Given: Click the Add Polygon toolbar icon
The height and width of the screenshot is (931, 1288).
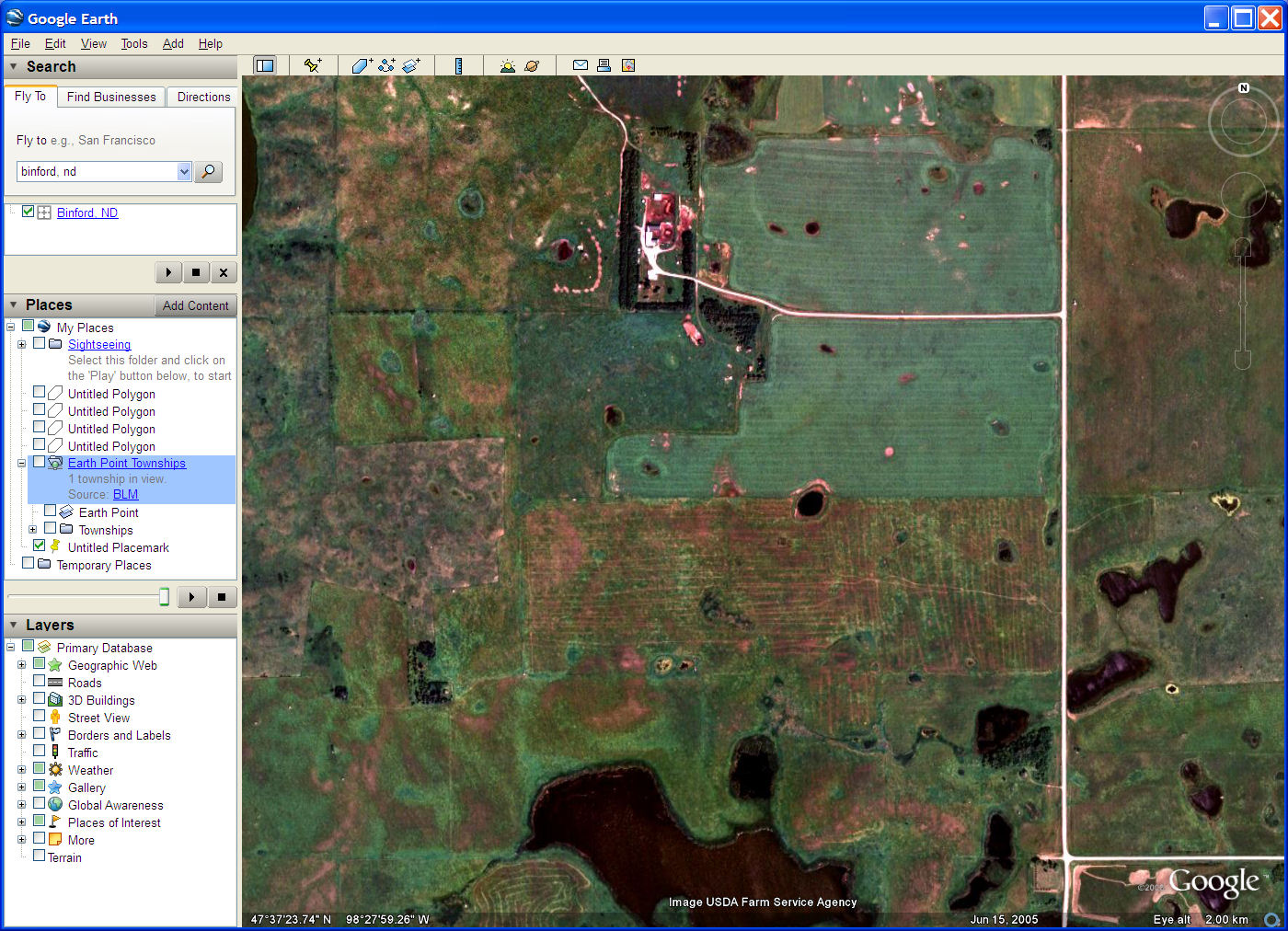Looking at the screenshot, I should (x=362, y=65).
